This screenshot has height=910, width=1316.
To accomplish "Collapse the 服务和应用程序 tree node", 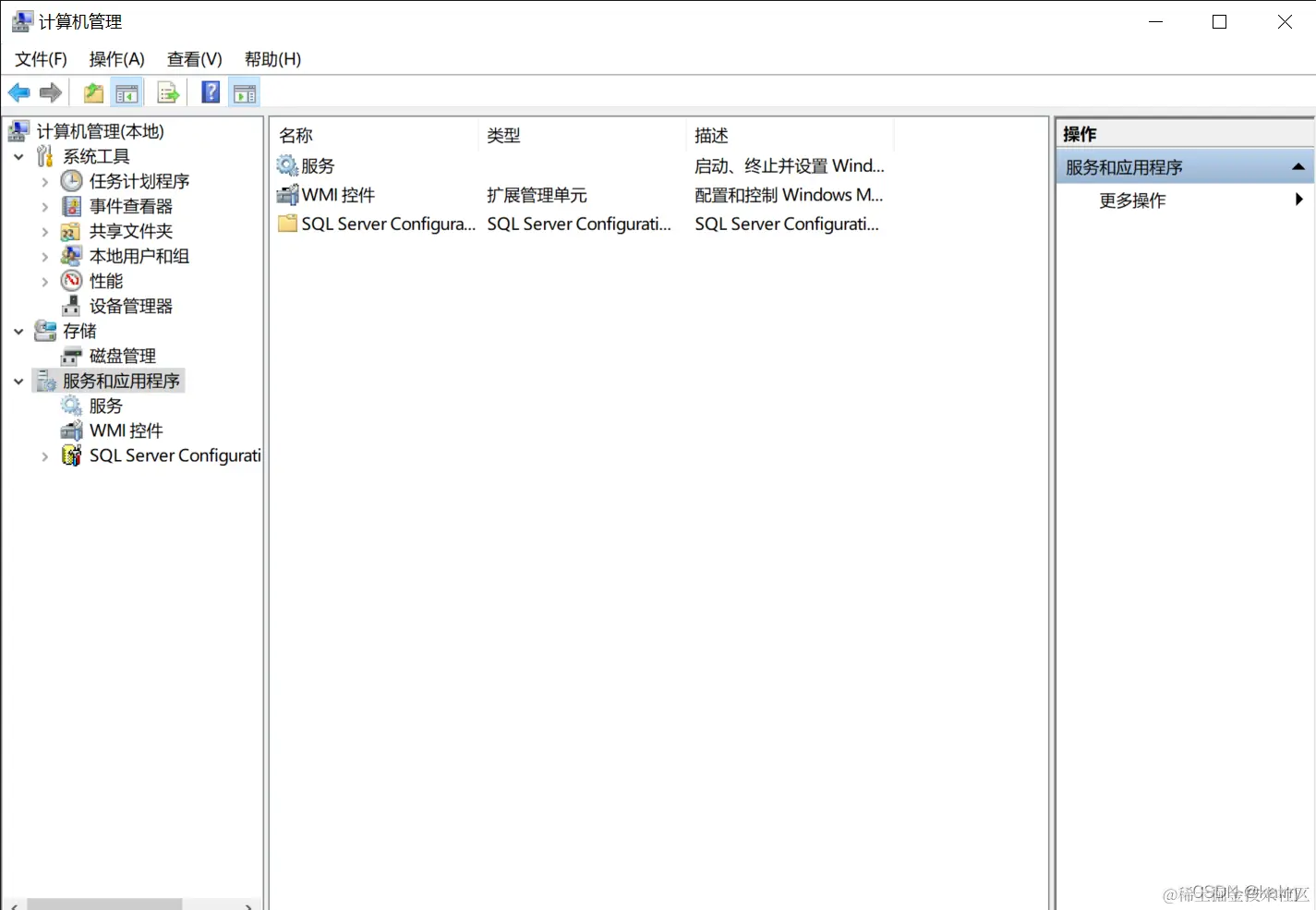I will [18, 382].
